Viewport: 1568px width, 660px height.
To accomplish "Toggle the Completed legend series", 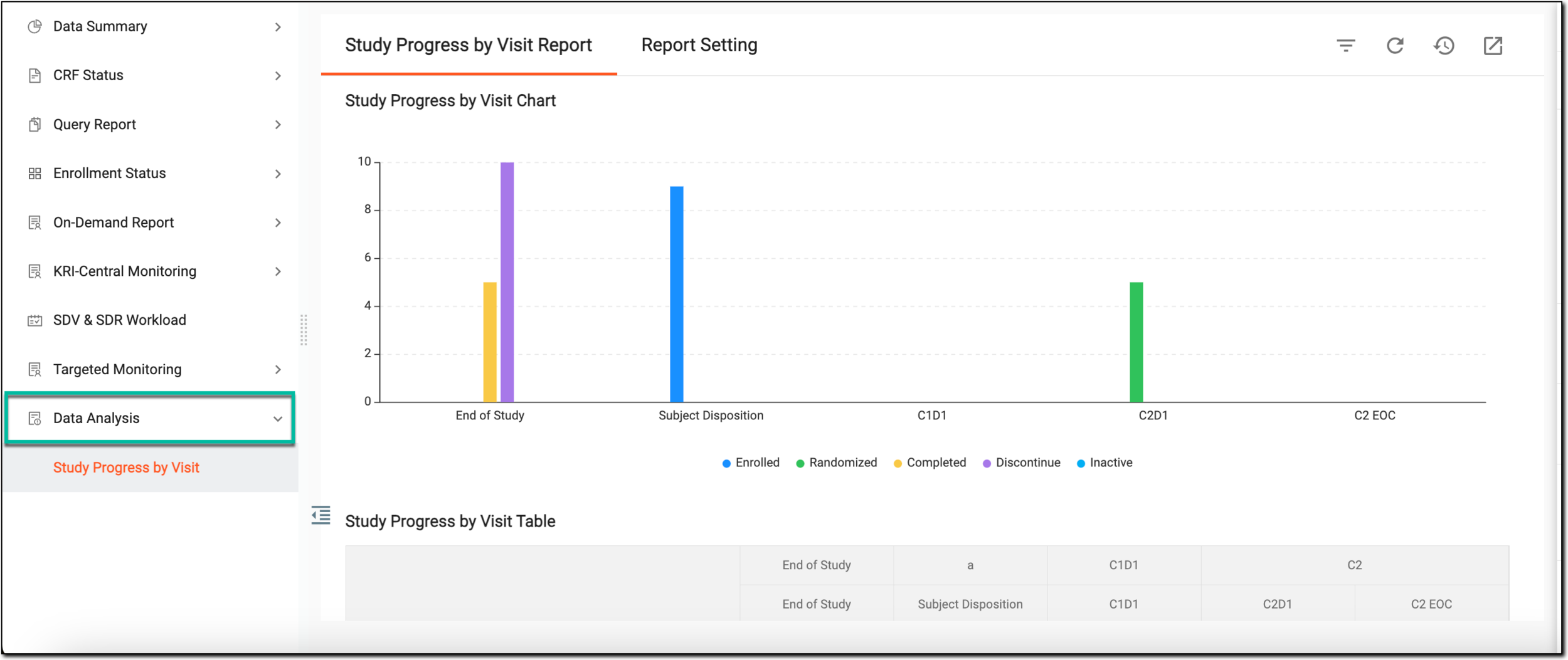I will tap(930, 463).
